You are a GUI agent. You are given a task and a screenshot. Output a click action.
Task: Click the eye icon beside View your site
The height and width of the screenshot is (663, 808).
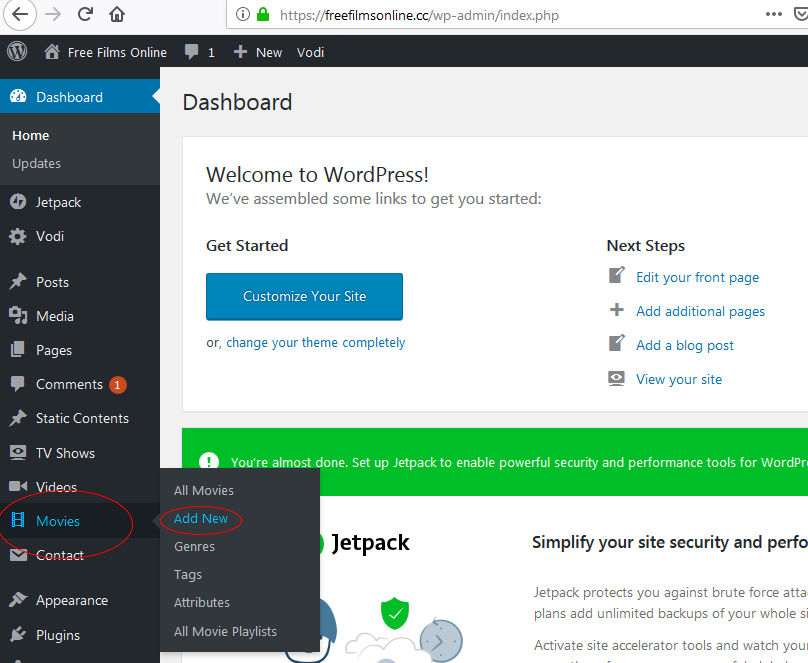click(616, 379)
